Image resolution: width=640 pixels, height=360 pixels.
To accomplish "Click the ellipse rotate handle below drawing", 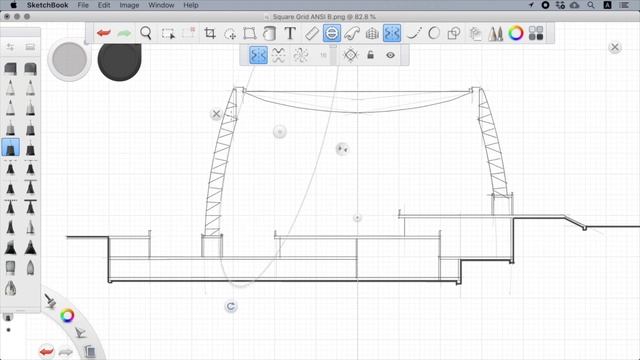I will (x=231, y=306).
